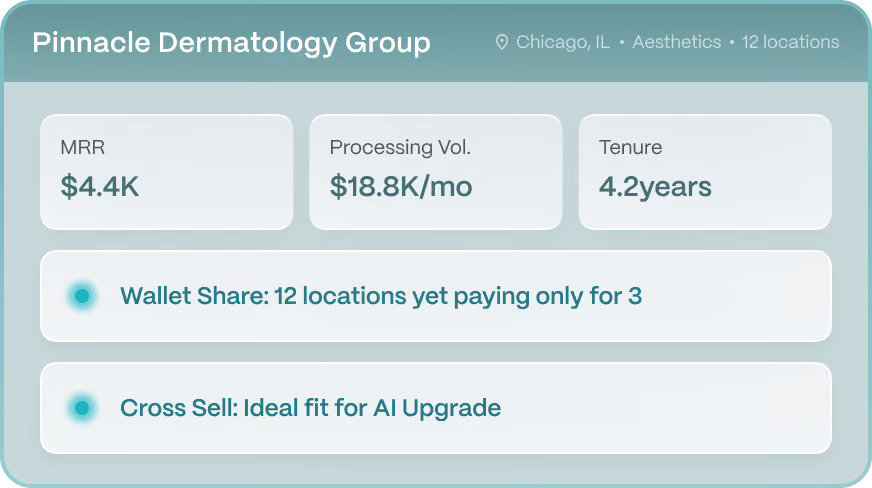Click the MRR label text
Image resolution: width=872 pixels, height=488 pixels.
[82, 147]
